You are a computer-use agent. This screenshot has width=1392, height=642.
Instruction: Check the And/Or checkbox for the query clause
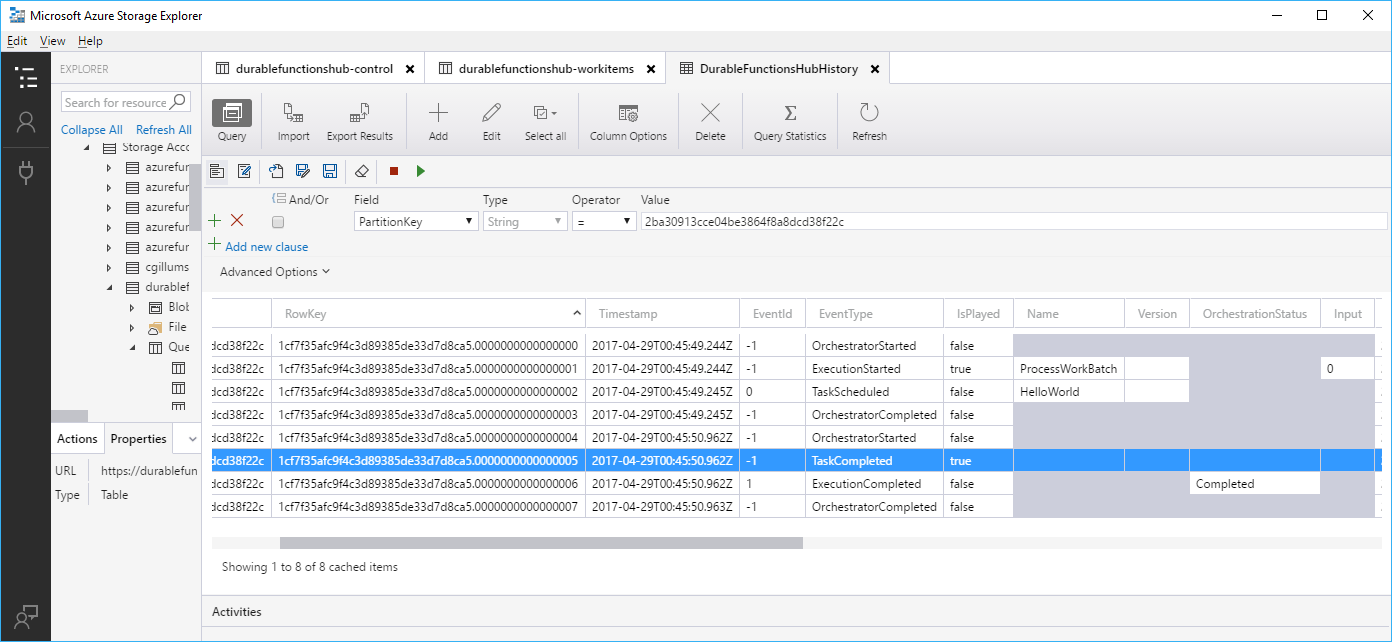pyautogui.click(x=277, y=221)
